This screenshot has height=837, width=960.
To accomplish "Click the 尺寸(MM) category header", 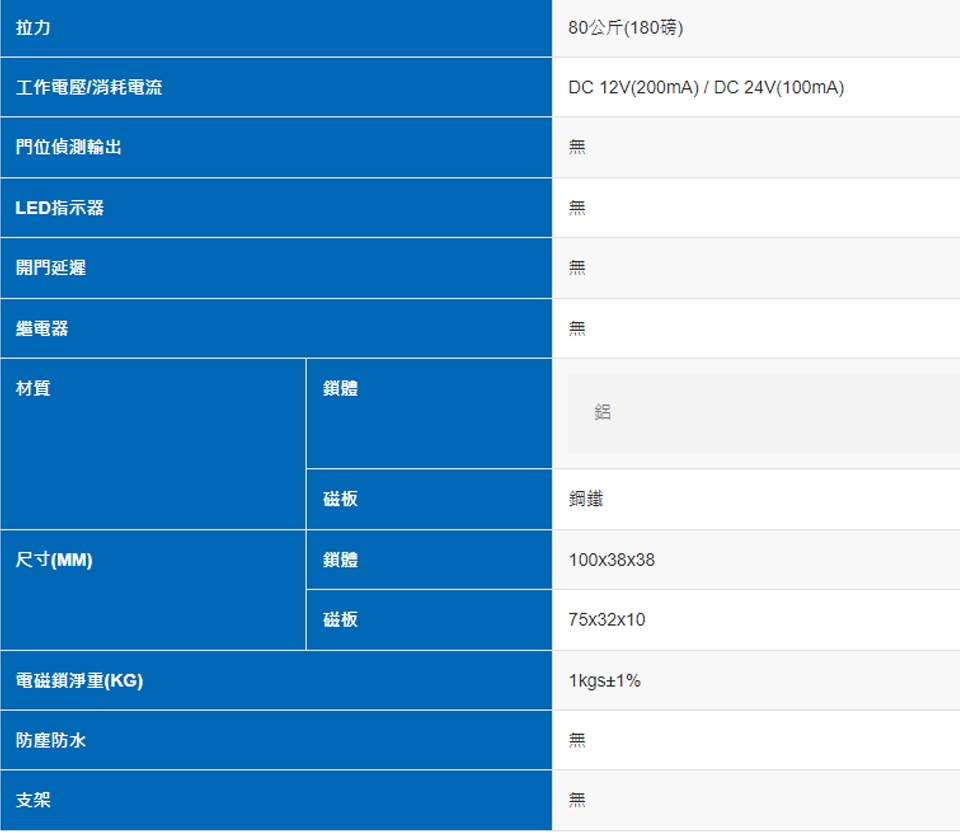I will (54, 560).
